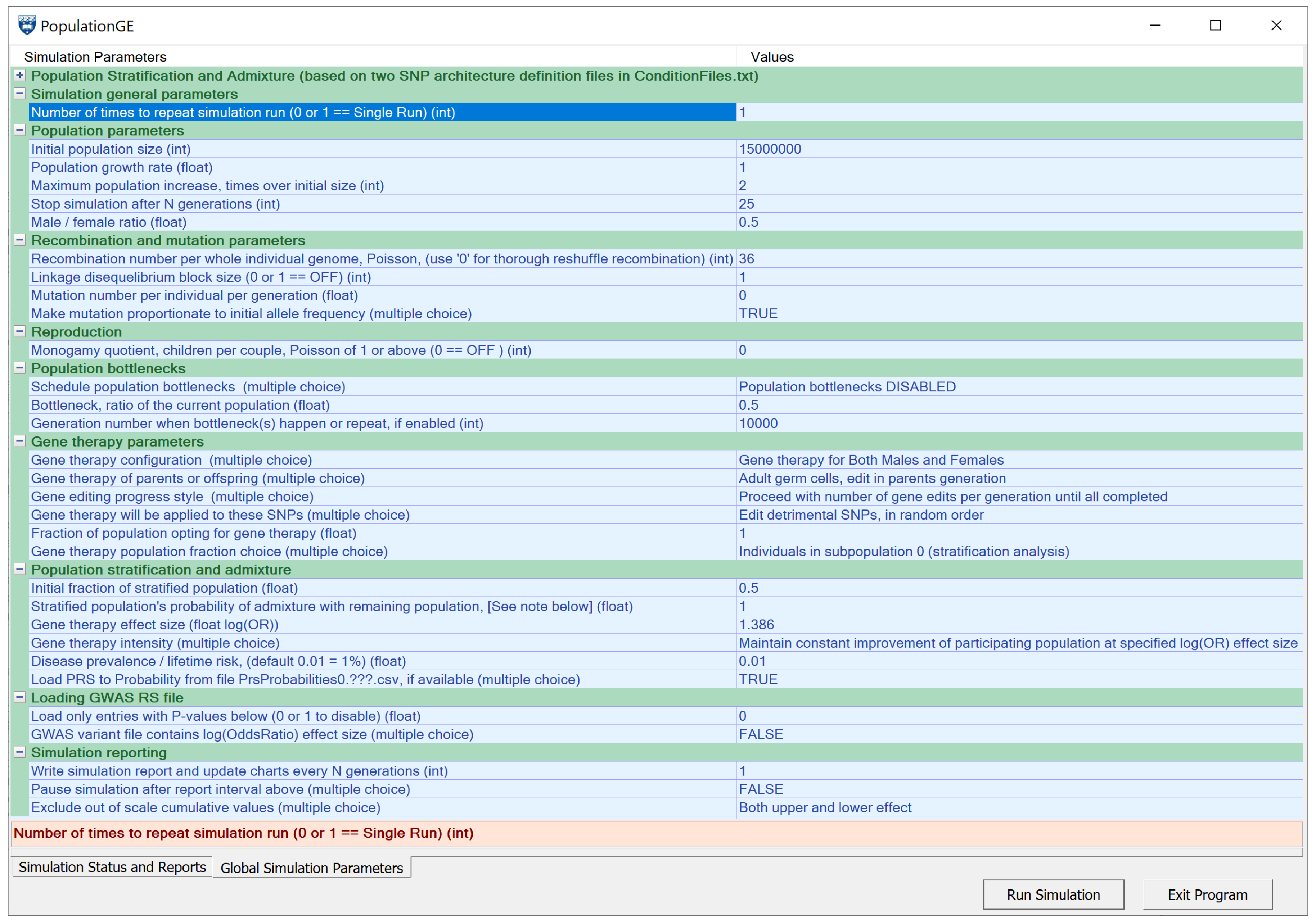Click the Exit Program button
Image resolution: width=1316 pixels, height=924 pixels.
tap(1207, 894)
